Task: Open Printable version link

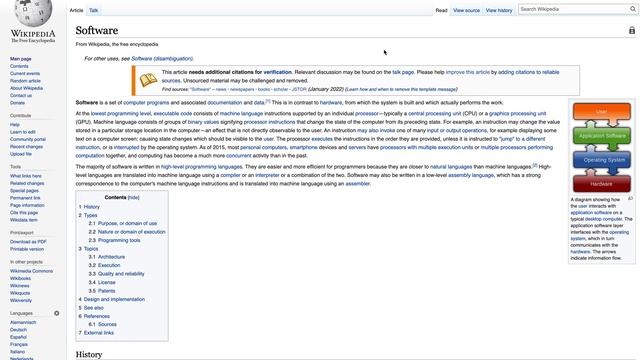Action: click(x=27, y=249)
